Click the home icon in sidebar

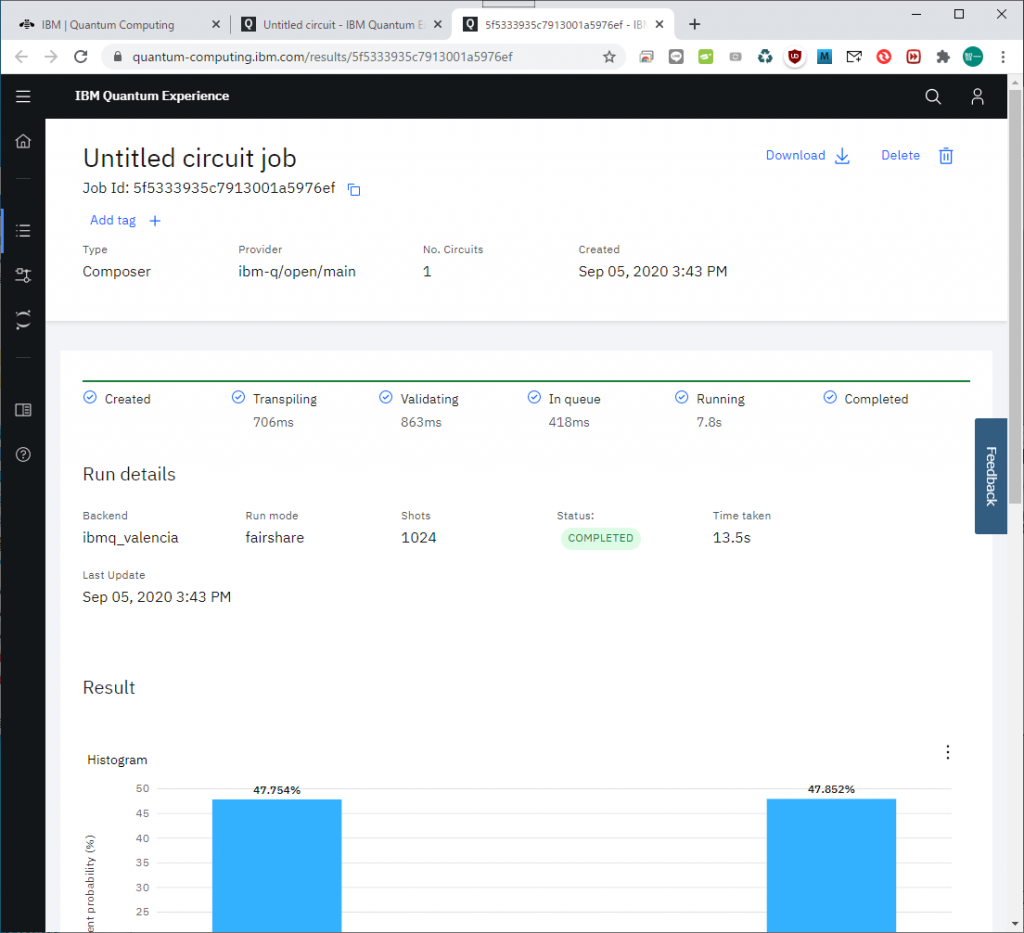23,141
